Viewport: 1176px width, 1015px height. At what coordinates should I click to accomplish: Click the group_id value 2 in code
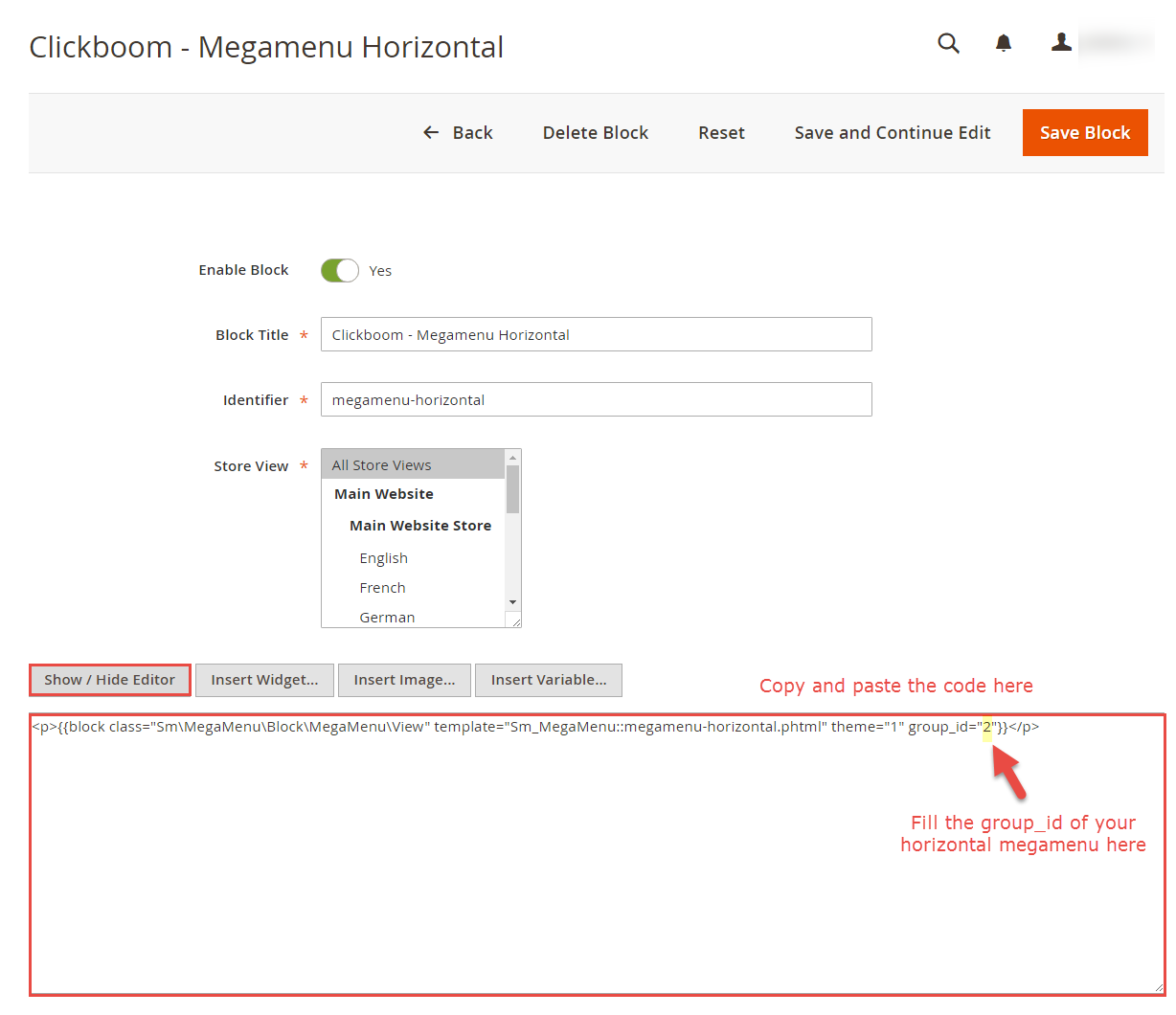click(x=986, y=727)
